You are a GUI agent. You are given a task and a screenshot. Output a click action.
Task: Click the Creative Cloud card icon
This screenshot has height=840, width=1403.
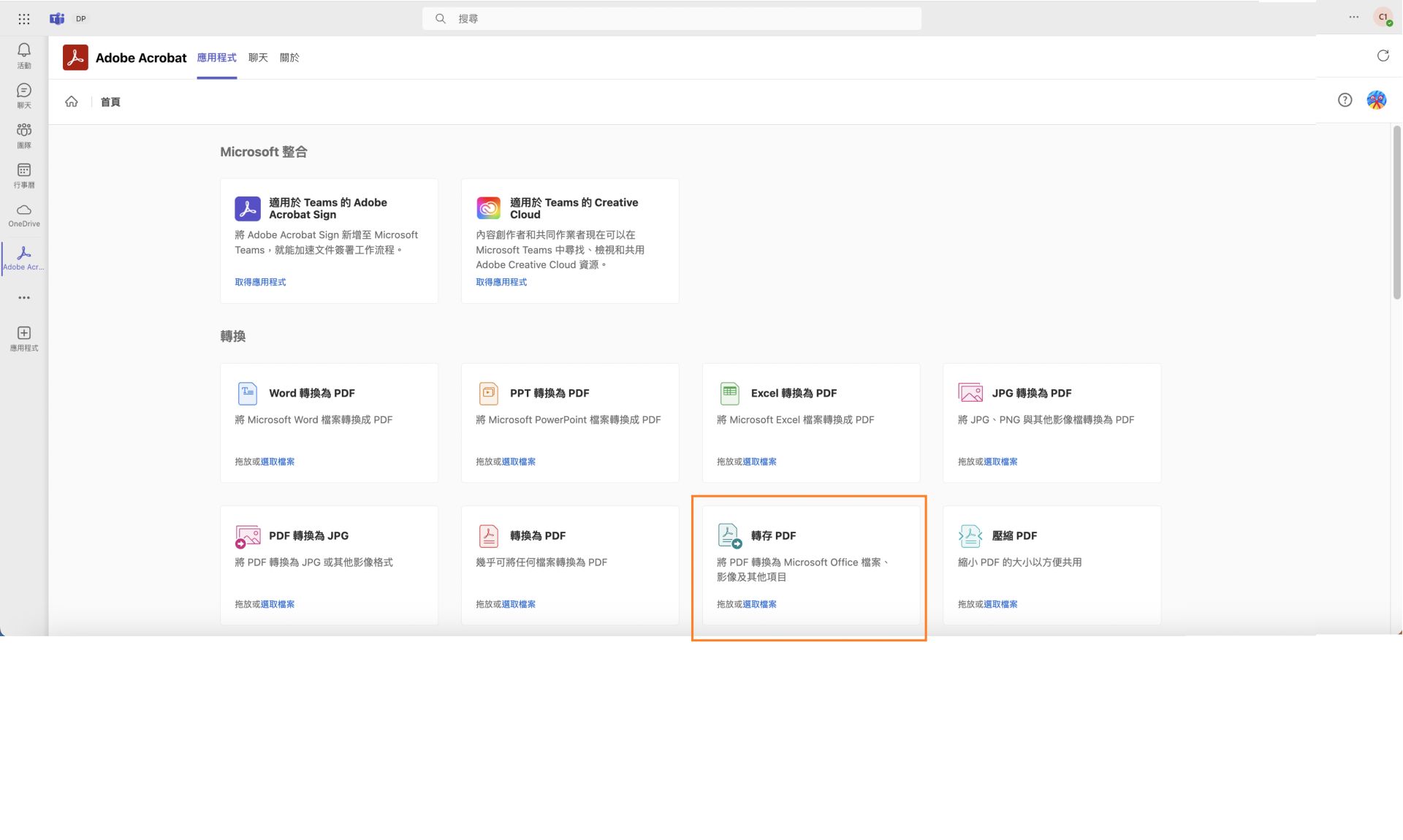(x=489, y=208)
